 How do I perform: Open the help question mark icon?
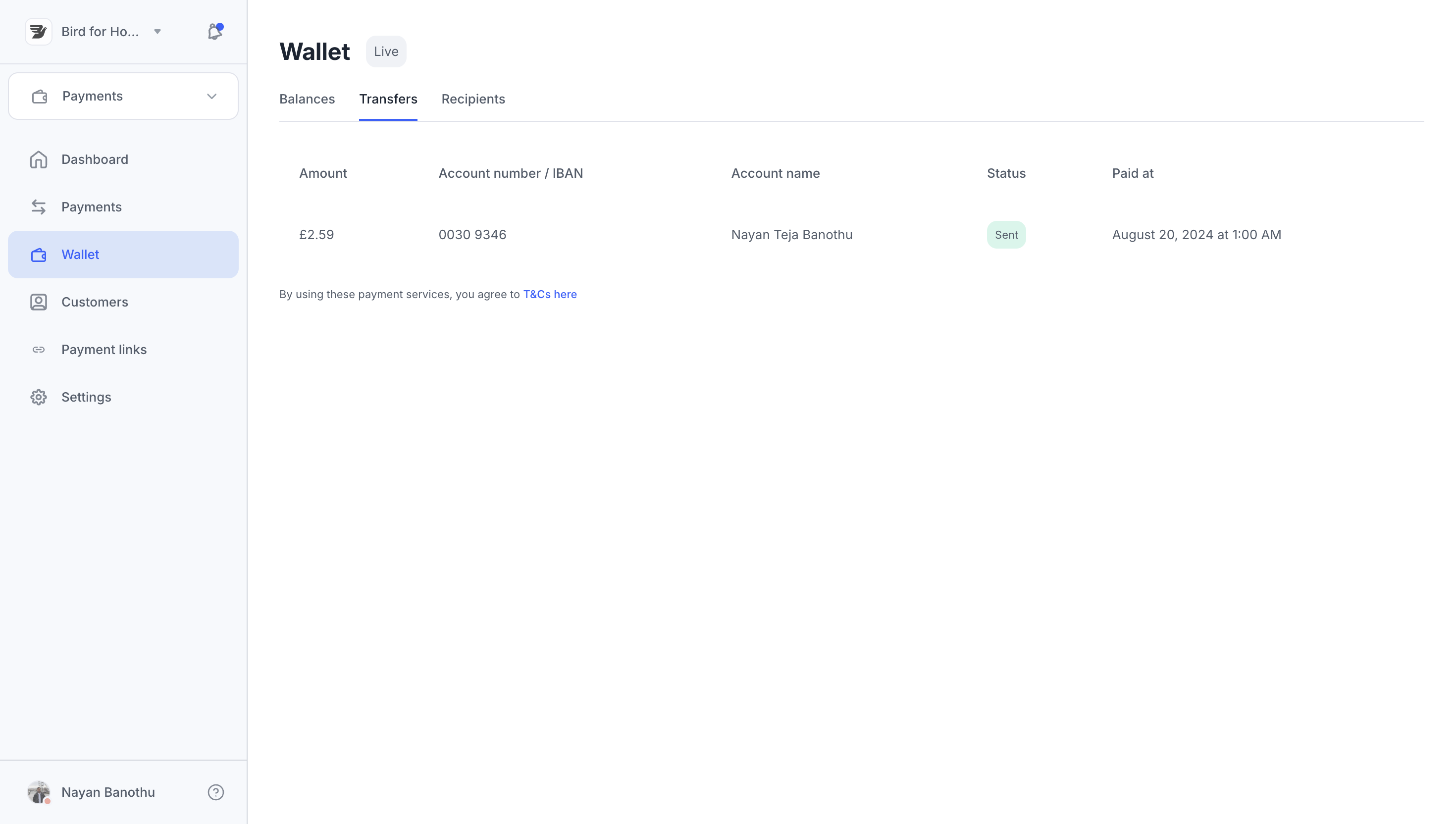tap(215, 792)
